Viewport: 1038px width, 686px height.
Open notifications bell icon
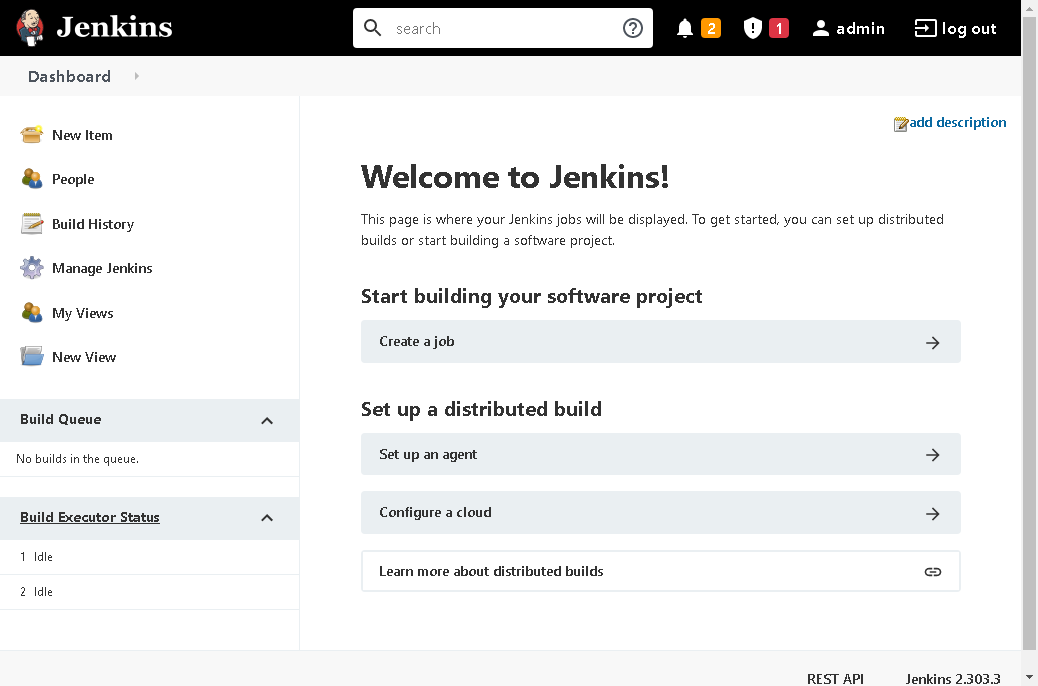click(685, 28)
